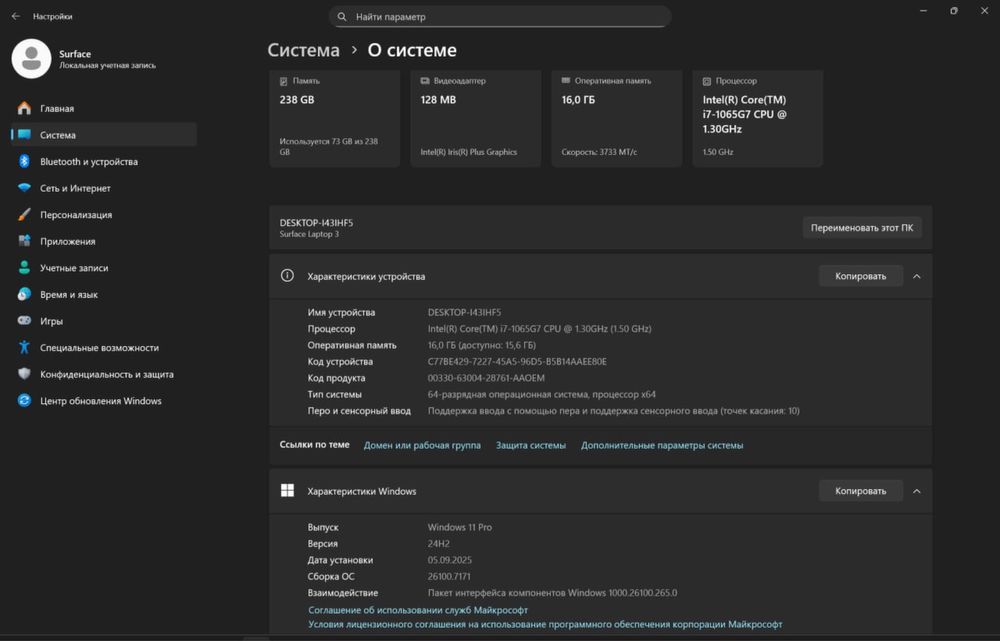Image resolution: width=1000 pixels, height=641 pixels.
Task: Click the back arrow in Settings header
Action: tap(15, 16)
